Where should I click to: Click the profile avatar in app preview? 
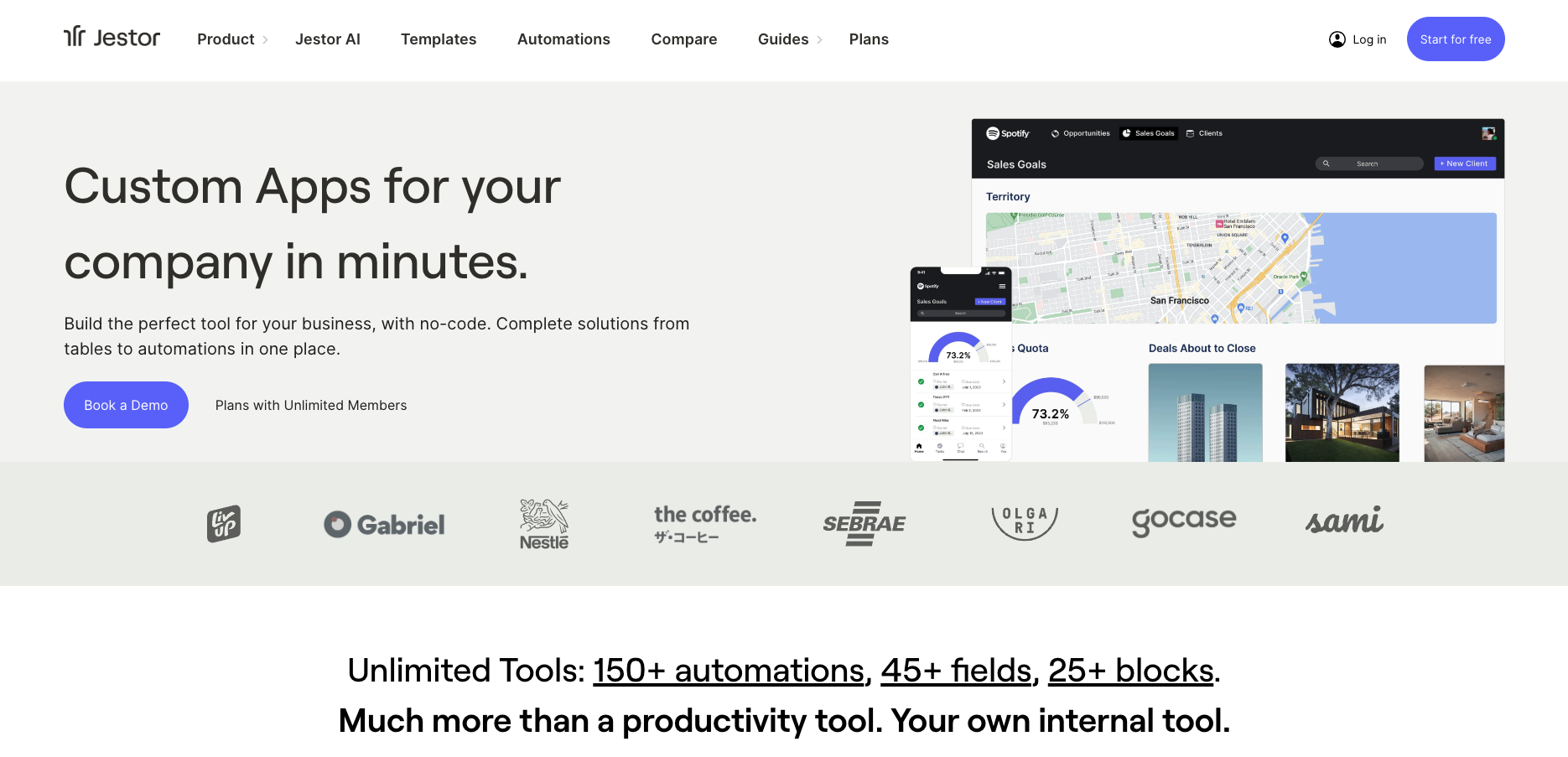pos(1488,133)
